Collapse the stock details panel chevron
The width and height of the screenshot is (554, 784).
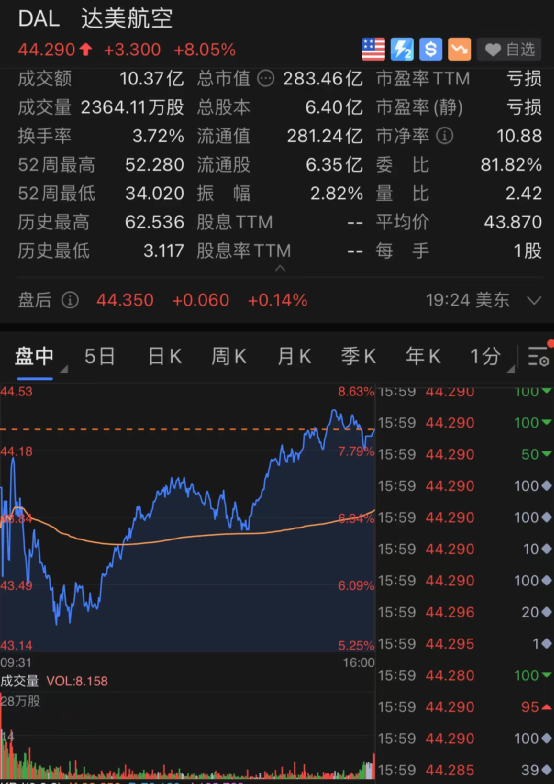(x=280, y=268)
